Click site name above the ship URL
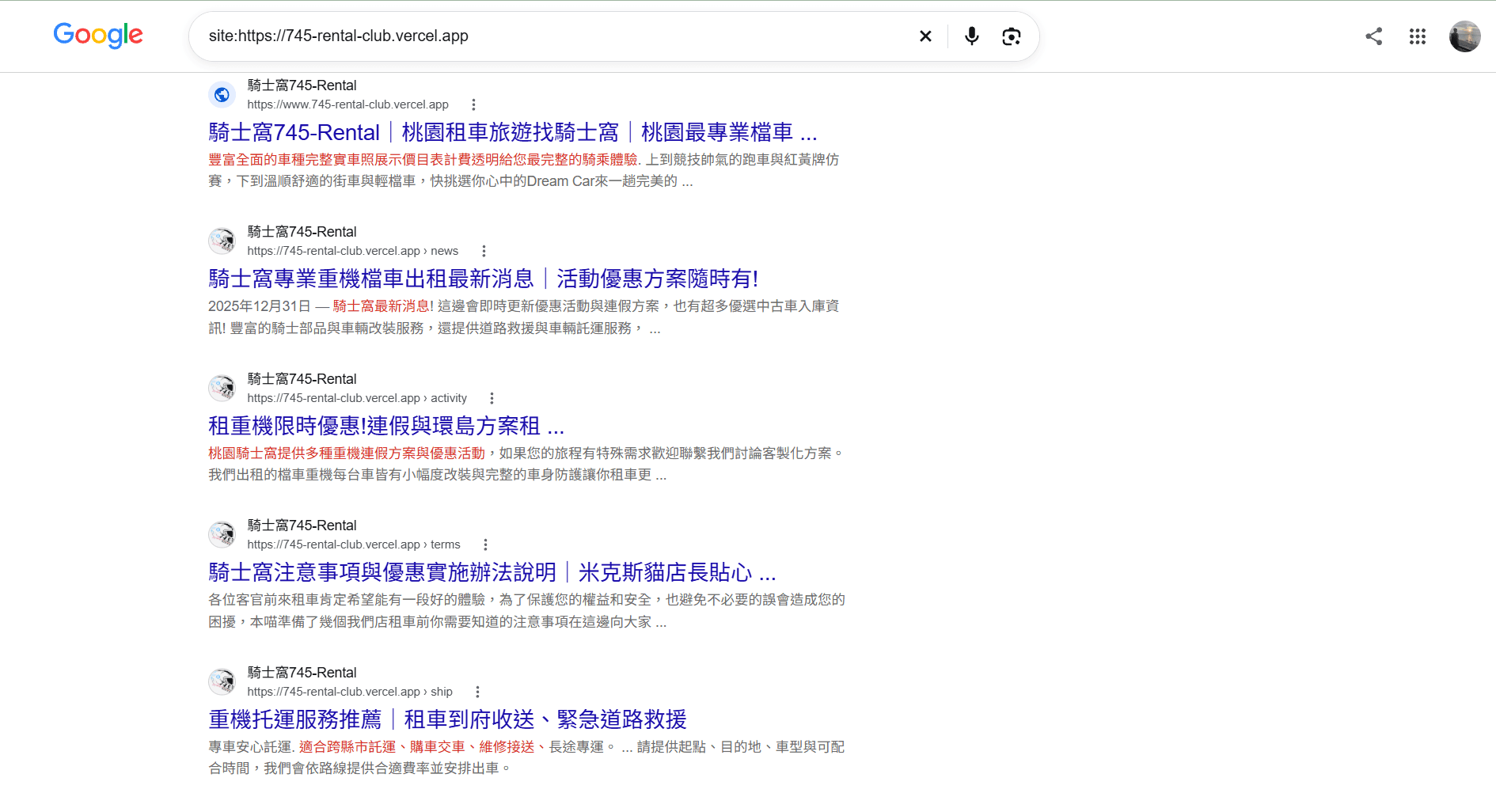The image size is (1496, 812). (x=302, y=673)
